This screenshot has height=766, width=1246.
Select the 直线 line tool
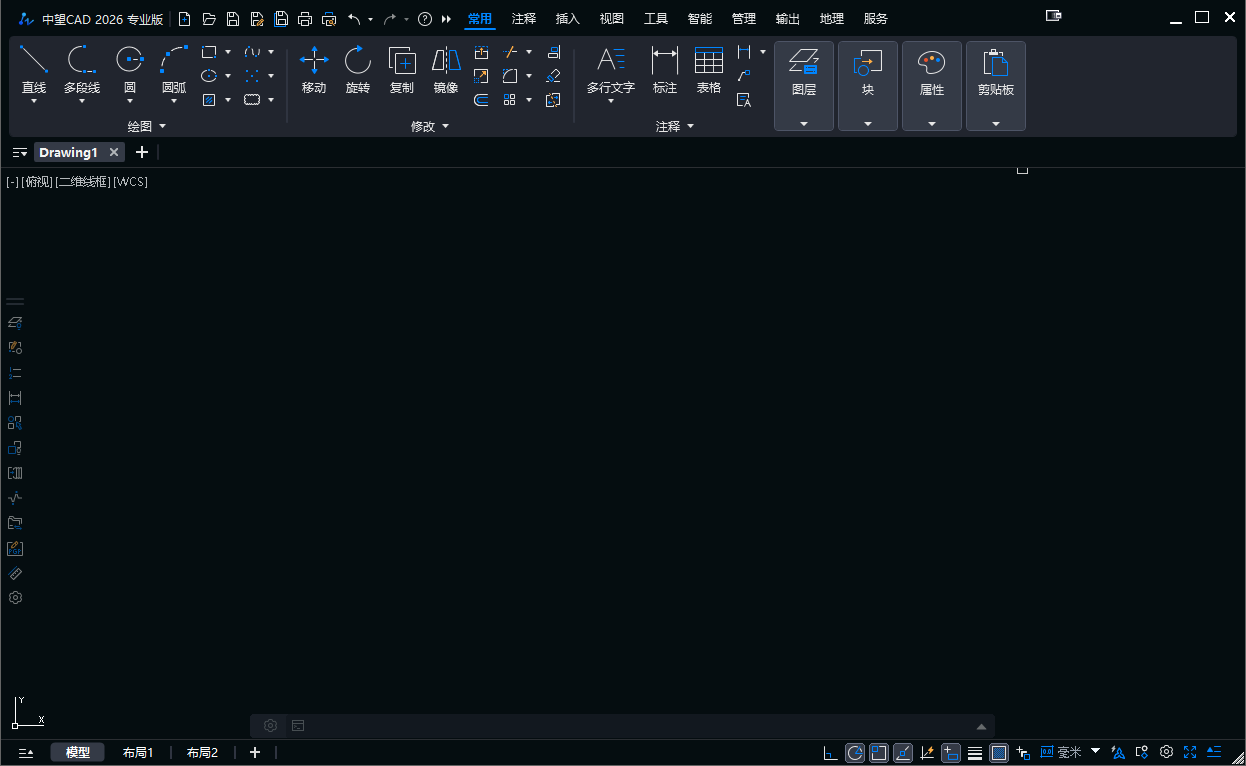pyautogui.click(x=34, y=72)
